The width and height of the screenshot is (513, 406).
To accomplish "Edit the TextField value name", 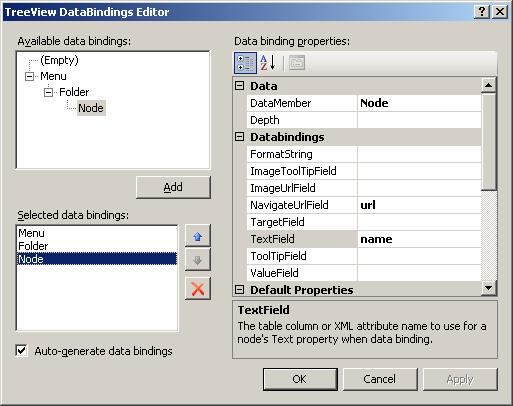I will click(419, 239).
